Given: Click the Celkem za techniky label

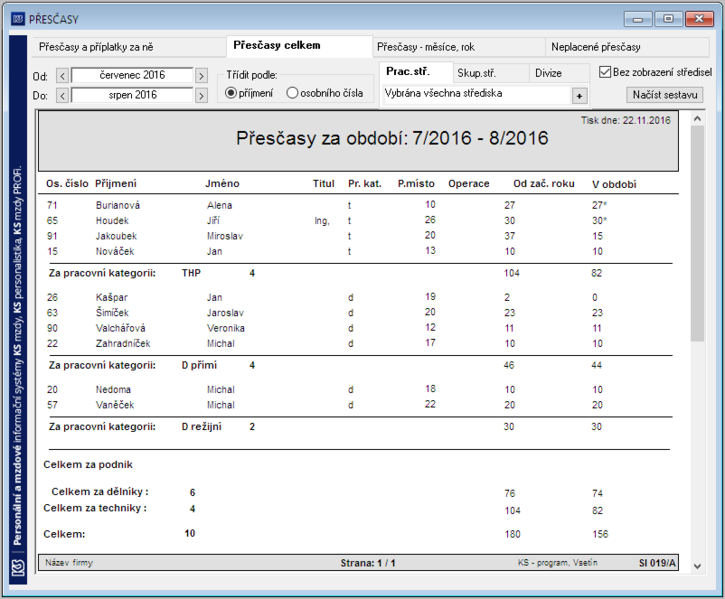Looking at the screenshot, I should (x=95, y=508).
